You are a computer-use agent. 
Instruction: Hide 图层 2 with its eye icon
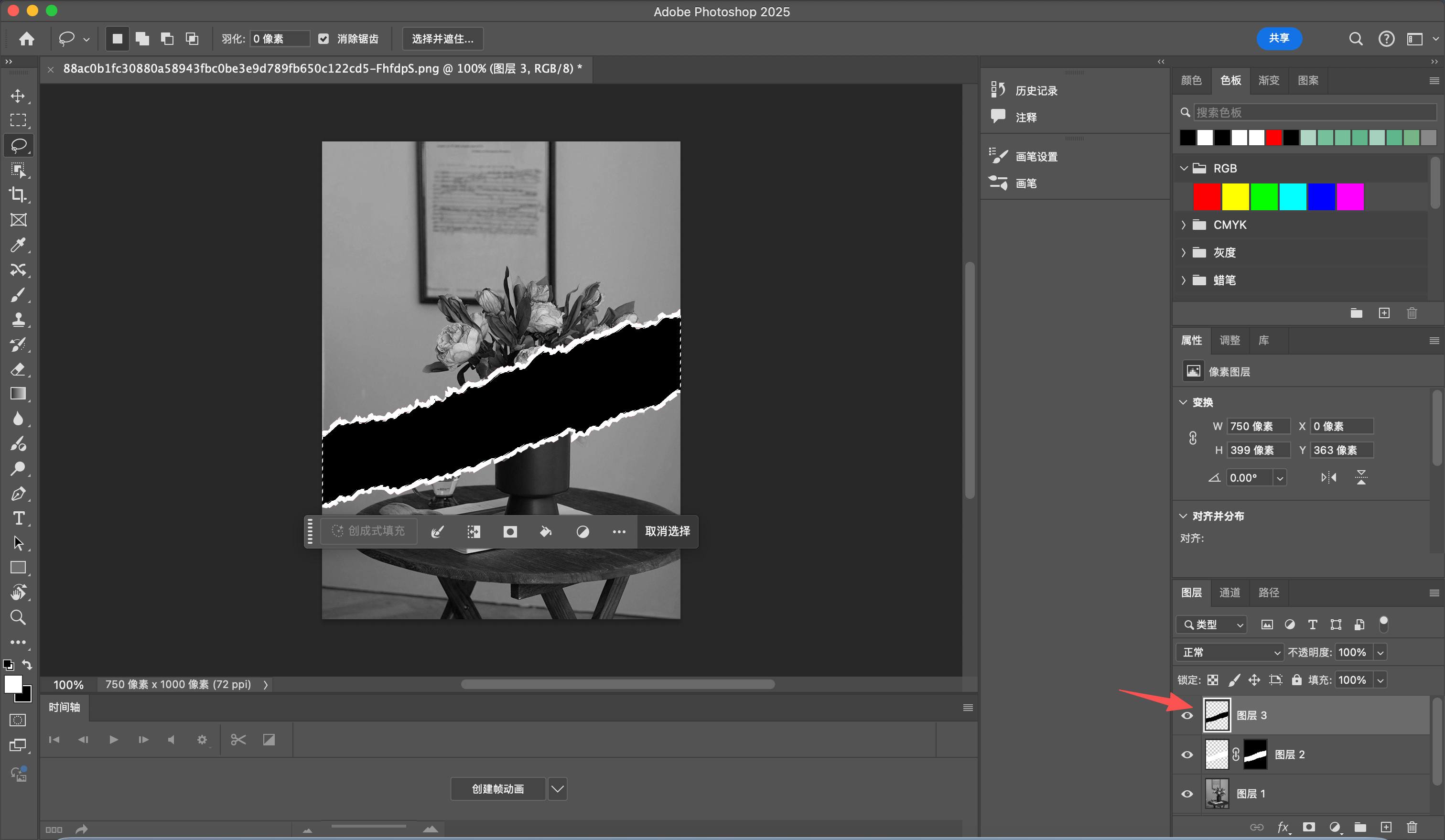click(x=1187, y=754)
